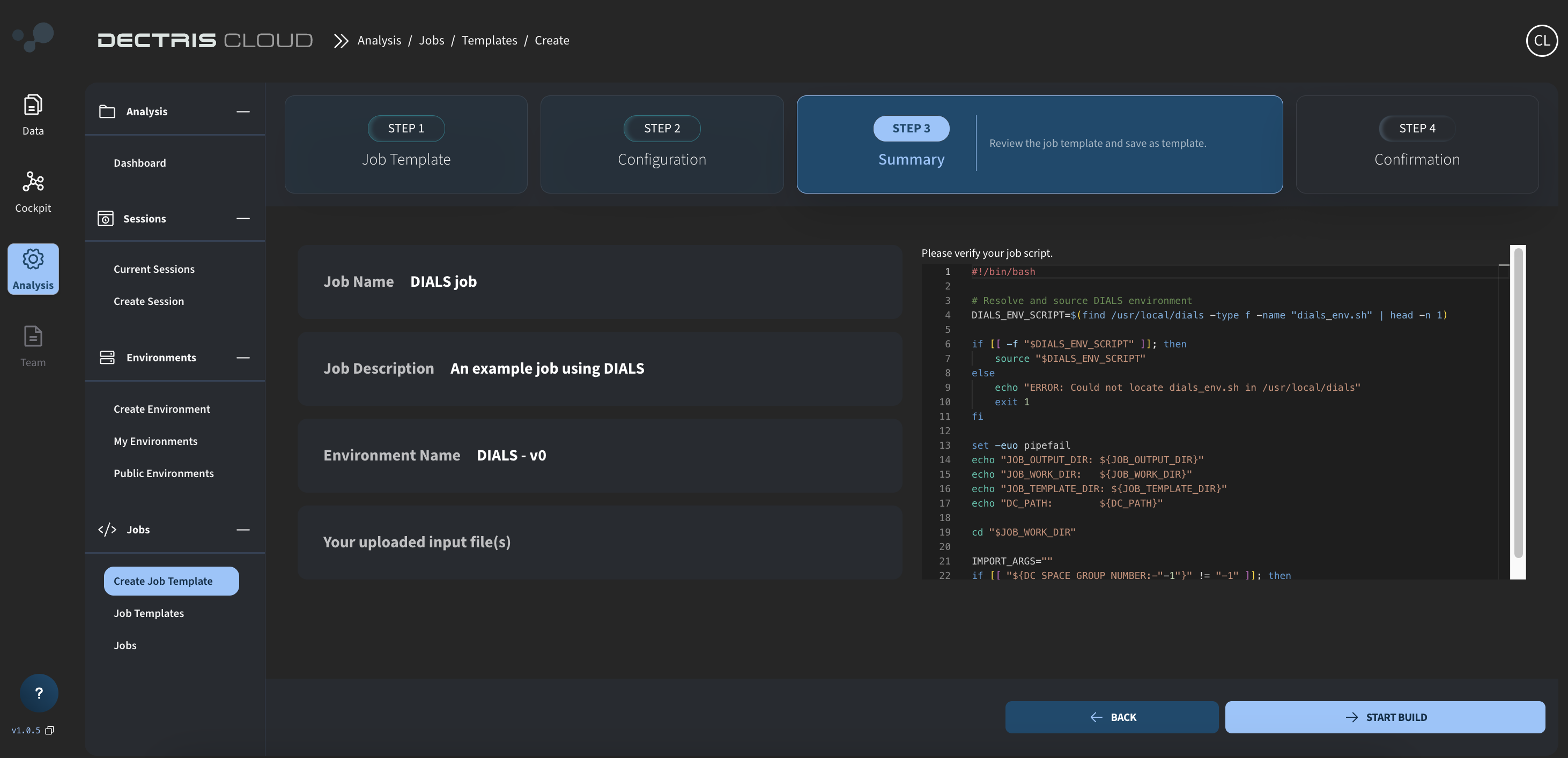Click 'Please verify your job script.' text
The height and width of the screenshot is (758, 1568).
tap(987, 253)
